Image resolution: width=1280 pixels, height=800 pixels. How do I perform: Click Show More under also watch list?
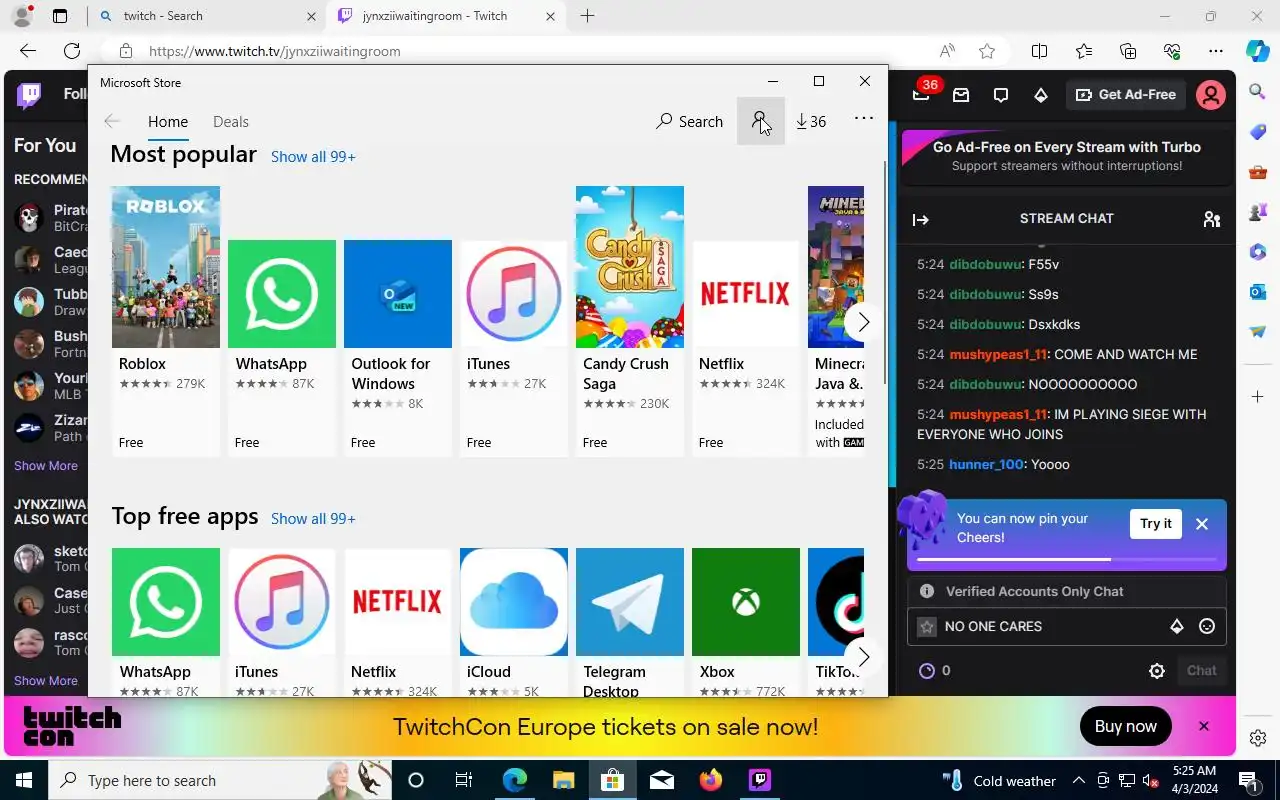click(x=45, y=681)
